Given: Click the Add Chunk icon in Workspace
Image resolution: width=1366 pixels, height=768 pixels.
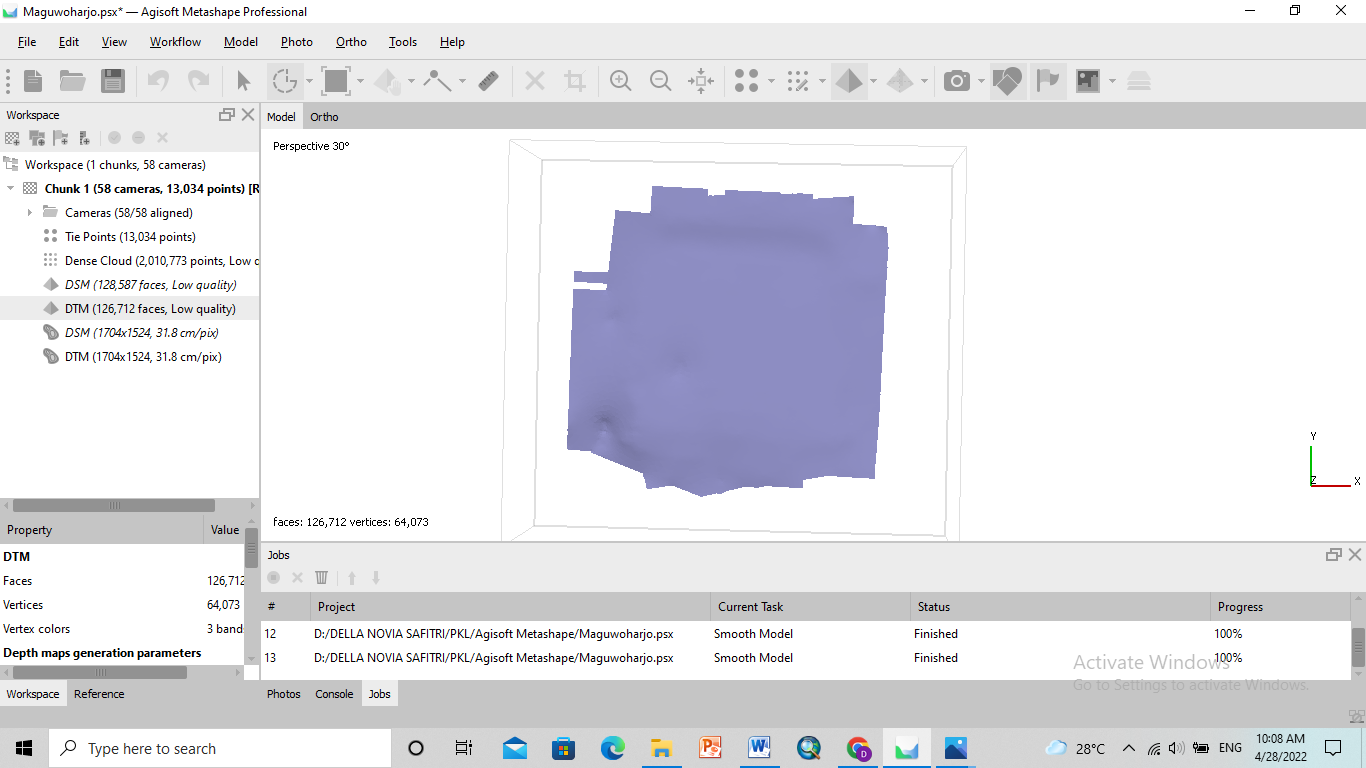Looking at the screenshot, I should [x=12, y=138].
